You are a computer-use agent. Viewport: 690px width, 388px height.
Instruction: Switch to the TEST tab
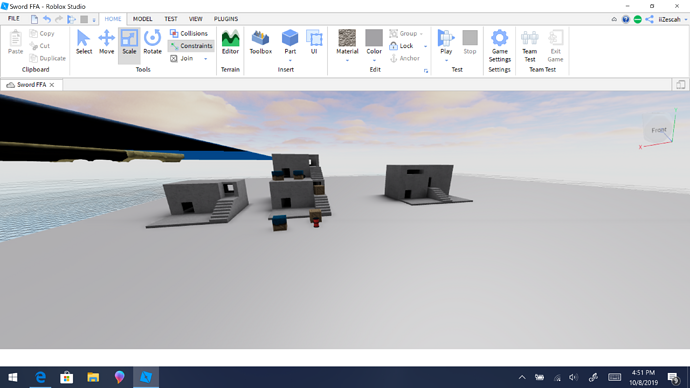tap(171, 19)
